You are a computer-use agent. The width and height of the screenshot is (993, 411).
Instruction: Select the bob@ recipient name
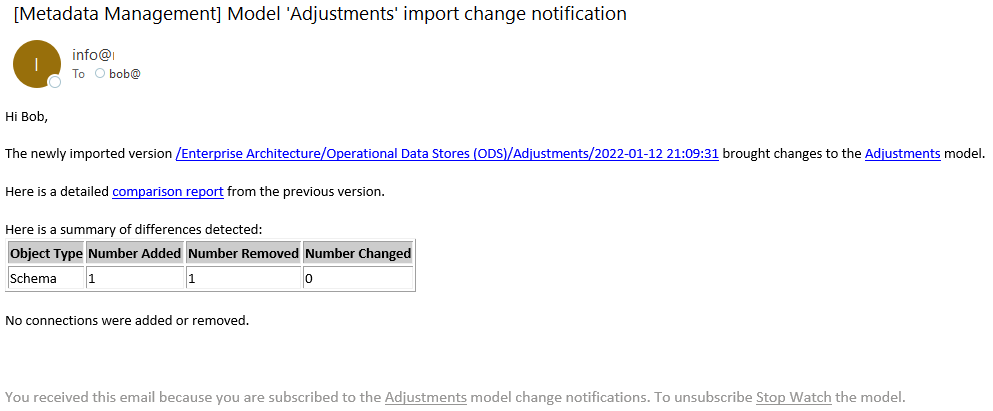pos(125,74)
